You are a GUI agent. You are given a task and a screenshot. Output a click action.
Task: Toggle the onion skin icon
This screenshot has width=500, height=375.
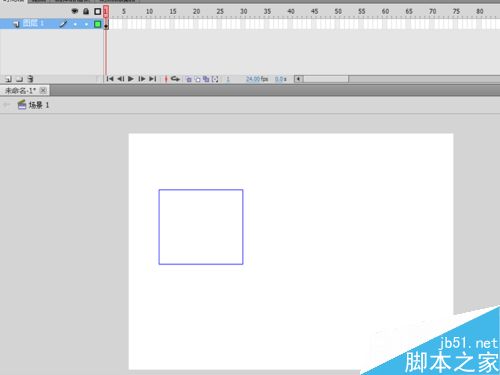tap(189, 79)
